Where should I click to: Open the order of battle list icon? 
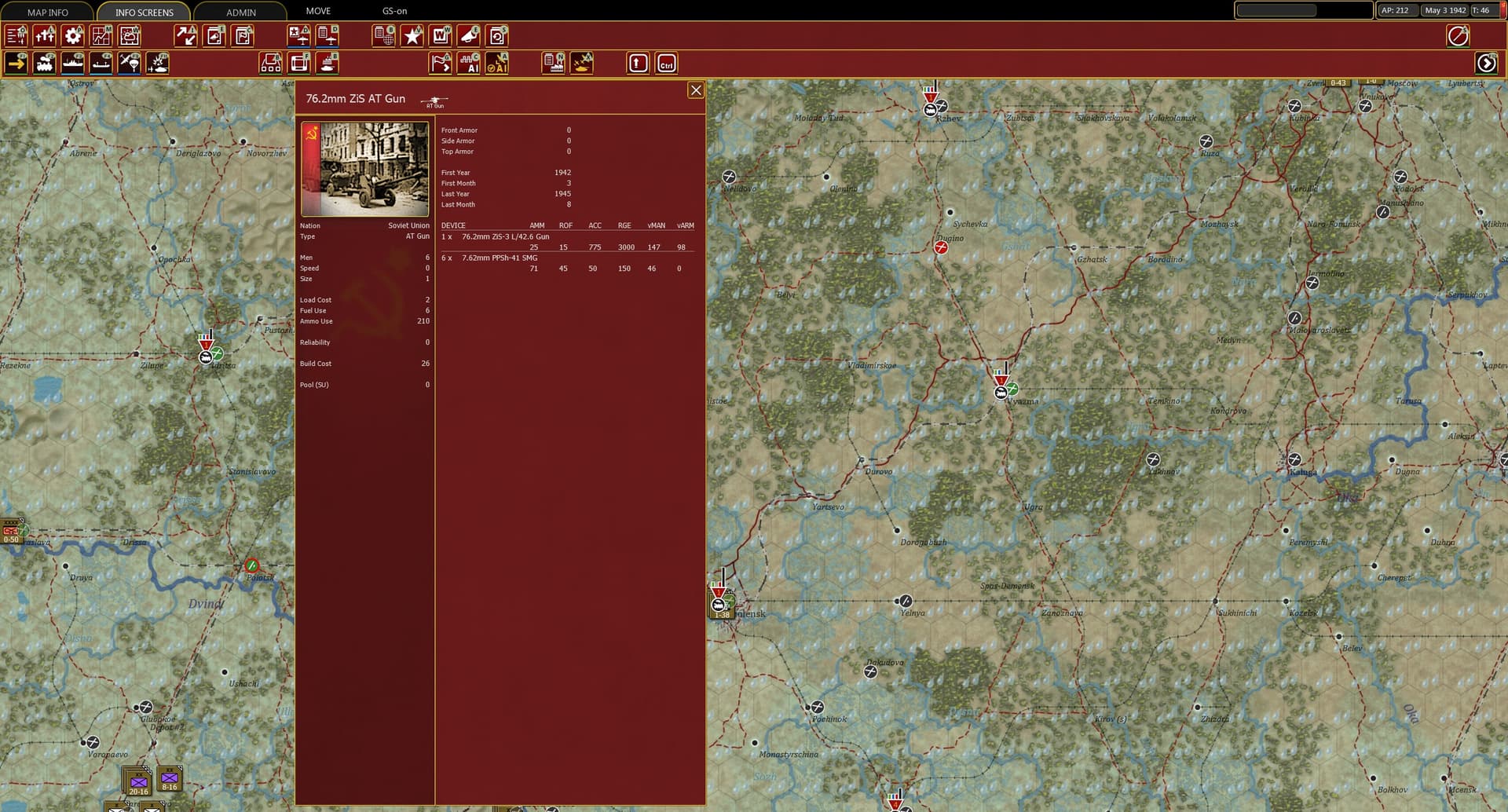tap(16, 36)
